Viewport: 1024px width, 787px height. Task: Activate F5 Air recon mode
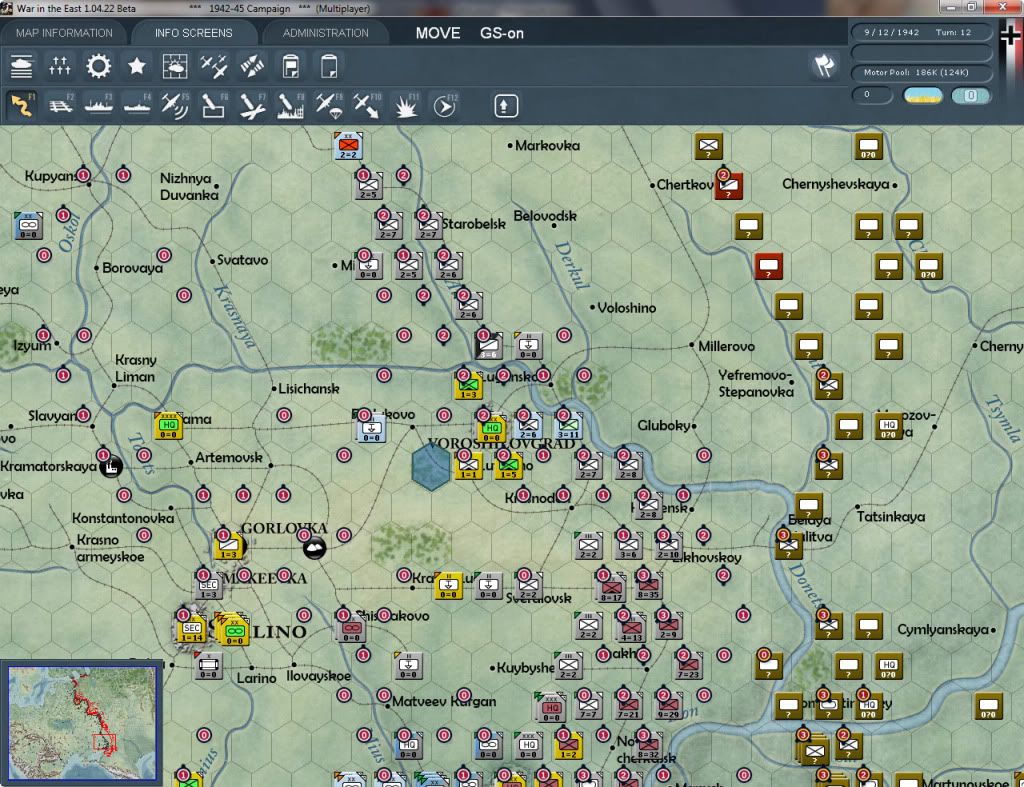[x=175, y=105]
